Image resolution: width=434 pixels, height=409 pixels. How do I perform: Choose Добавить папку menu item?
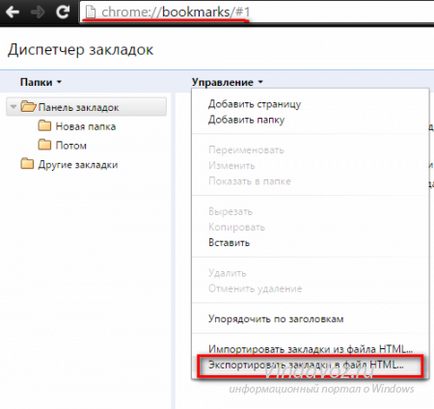point(246,120)
